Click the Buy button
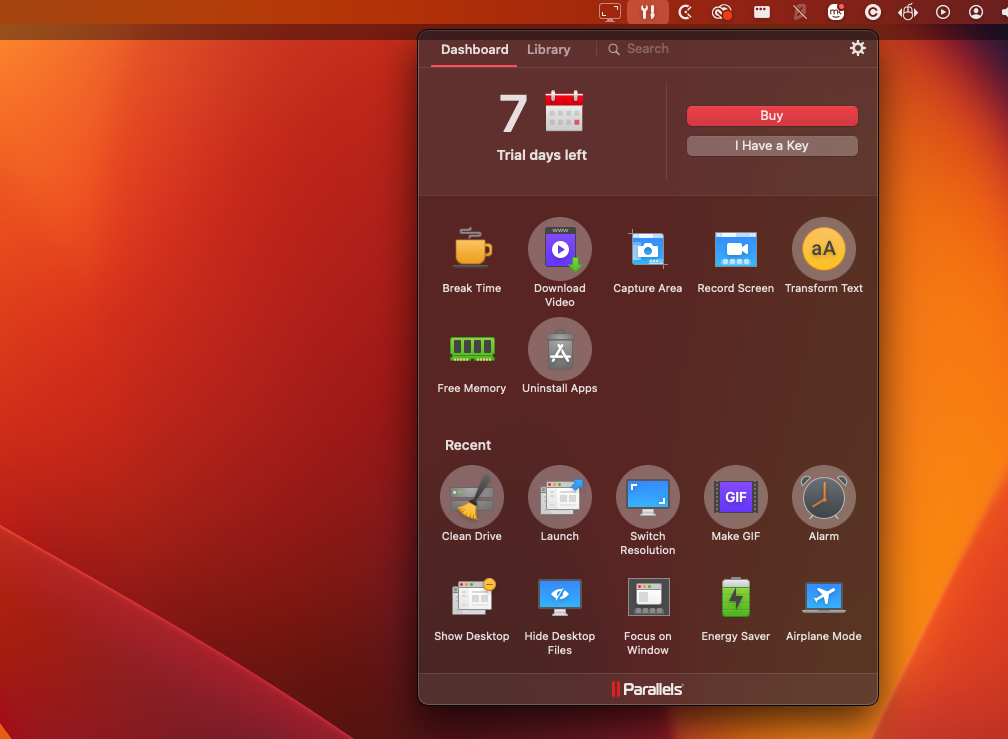1008x739 pixels. (772, 116)
